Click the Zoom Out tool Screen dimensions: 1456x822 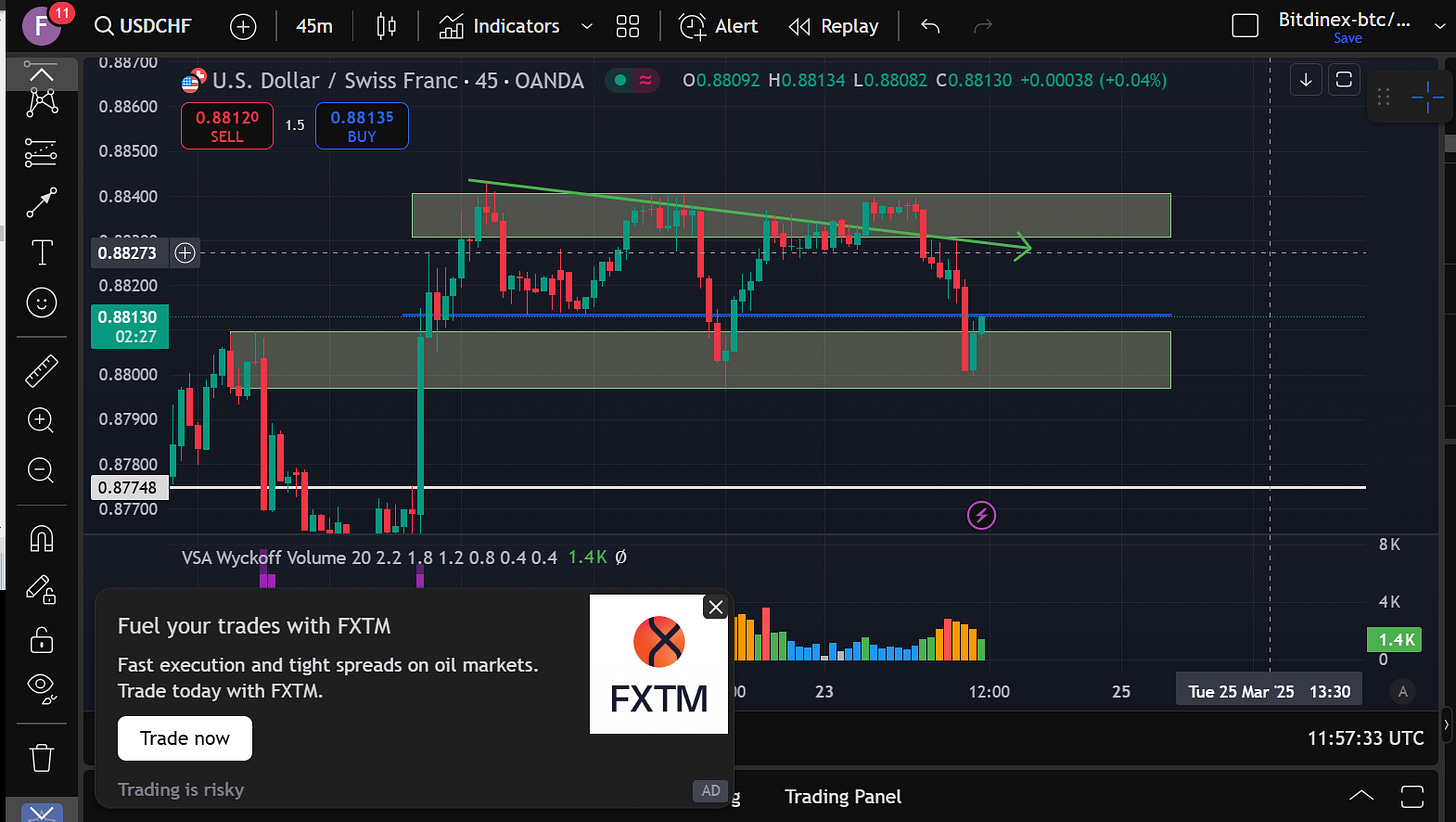pyautogui.click(x=42, y=470)
